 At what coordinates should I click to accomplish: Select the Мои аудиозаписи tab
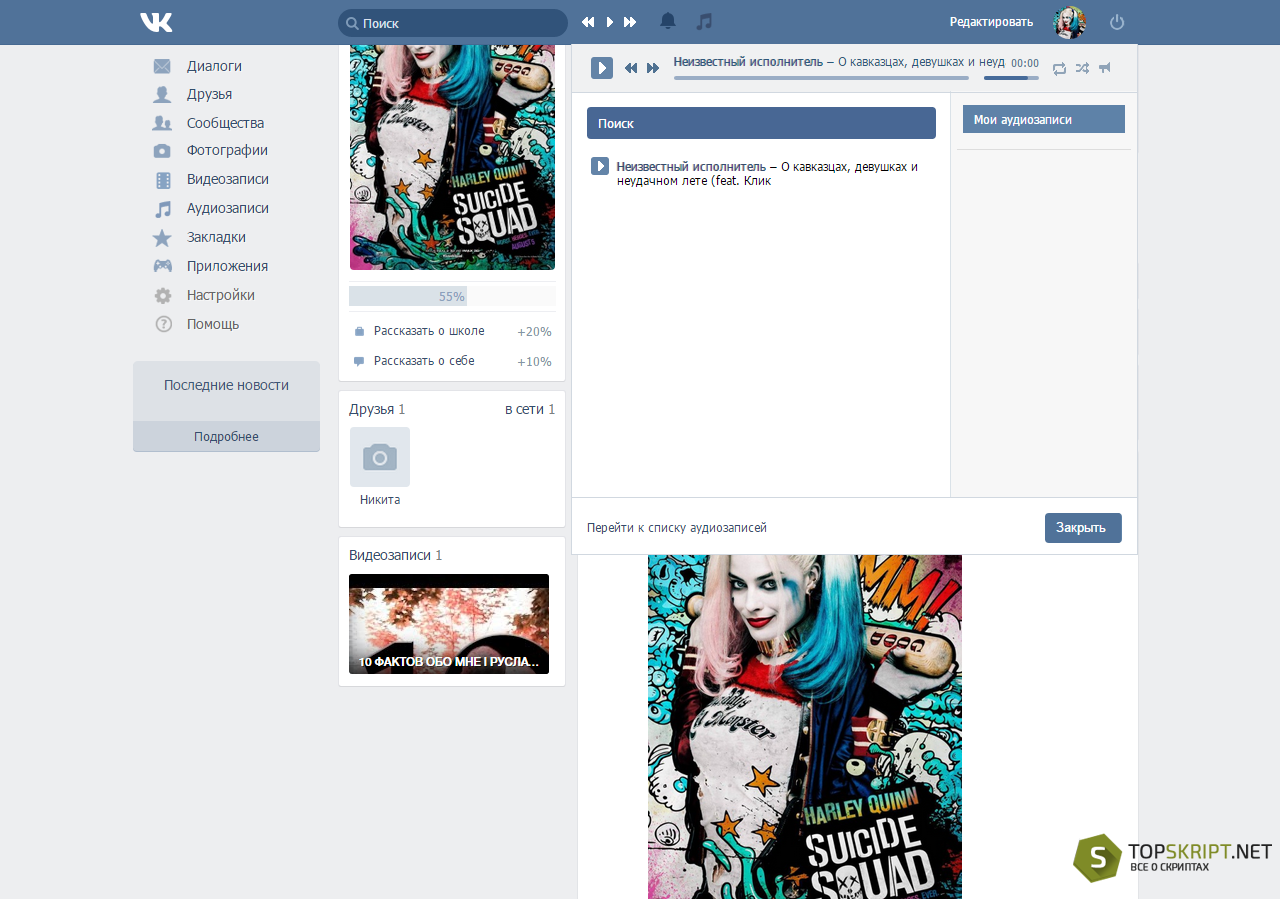point(1044,119)
